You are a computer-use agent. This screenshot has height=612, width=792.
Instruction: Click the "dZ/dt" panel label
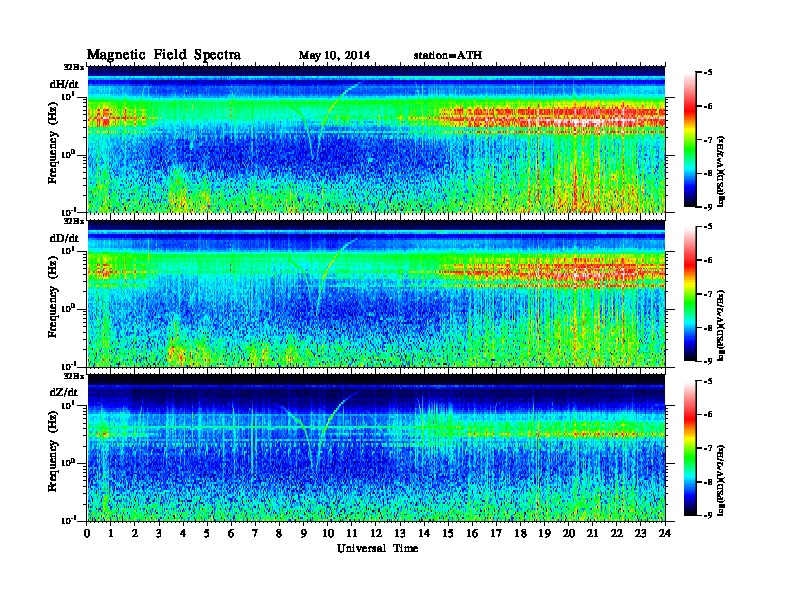click(64, 392)
